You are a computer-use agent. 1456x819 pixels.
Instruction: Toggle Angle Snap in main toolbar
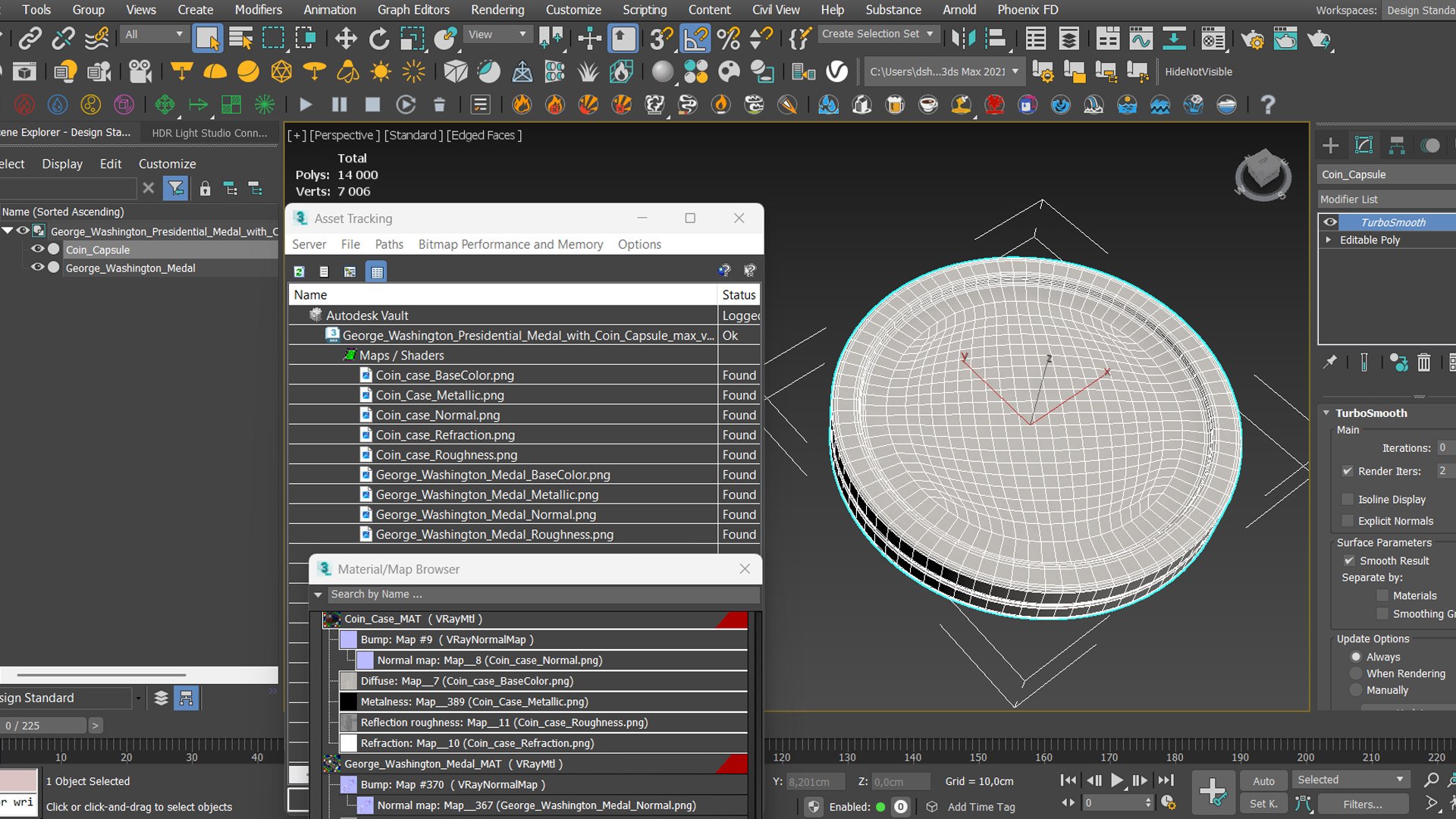coord(695,38)
